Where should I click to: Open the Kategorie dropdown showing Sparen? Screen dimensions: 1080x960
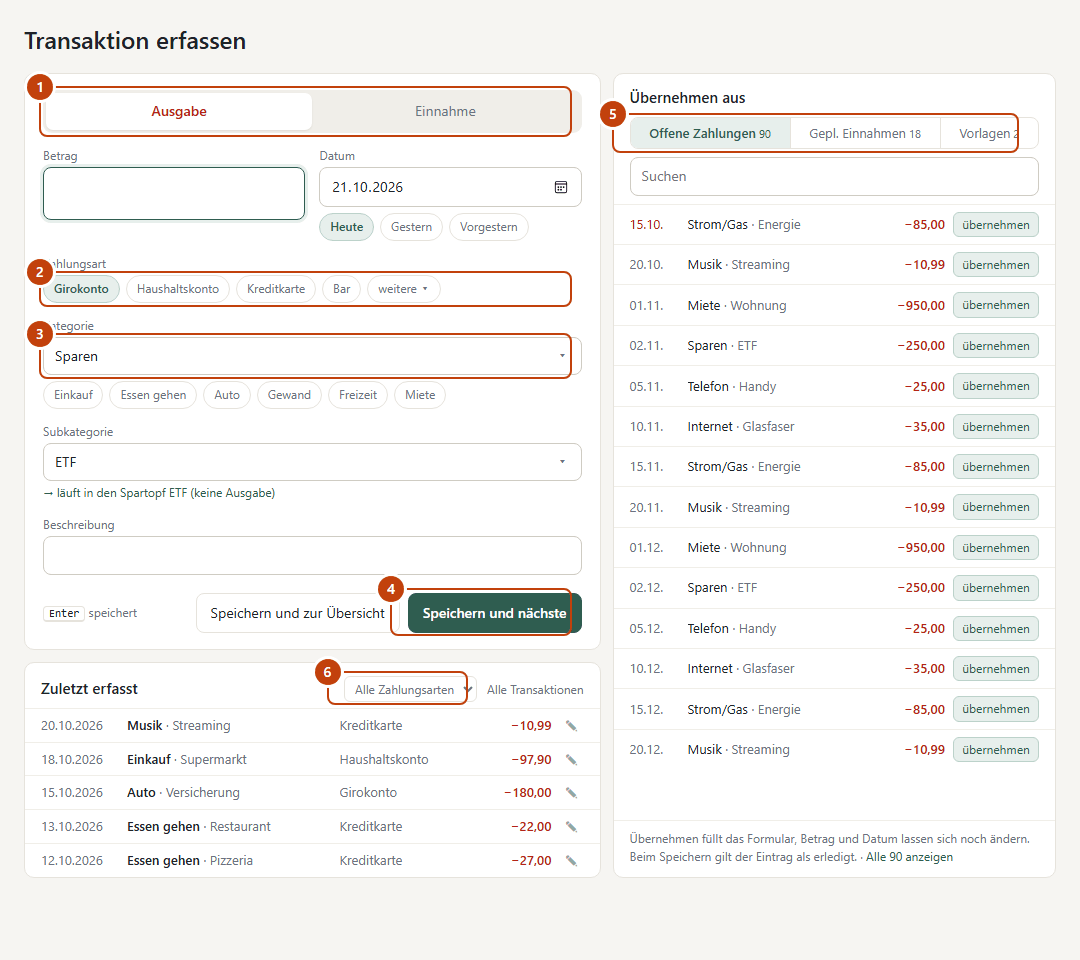312,357
